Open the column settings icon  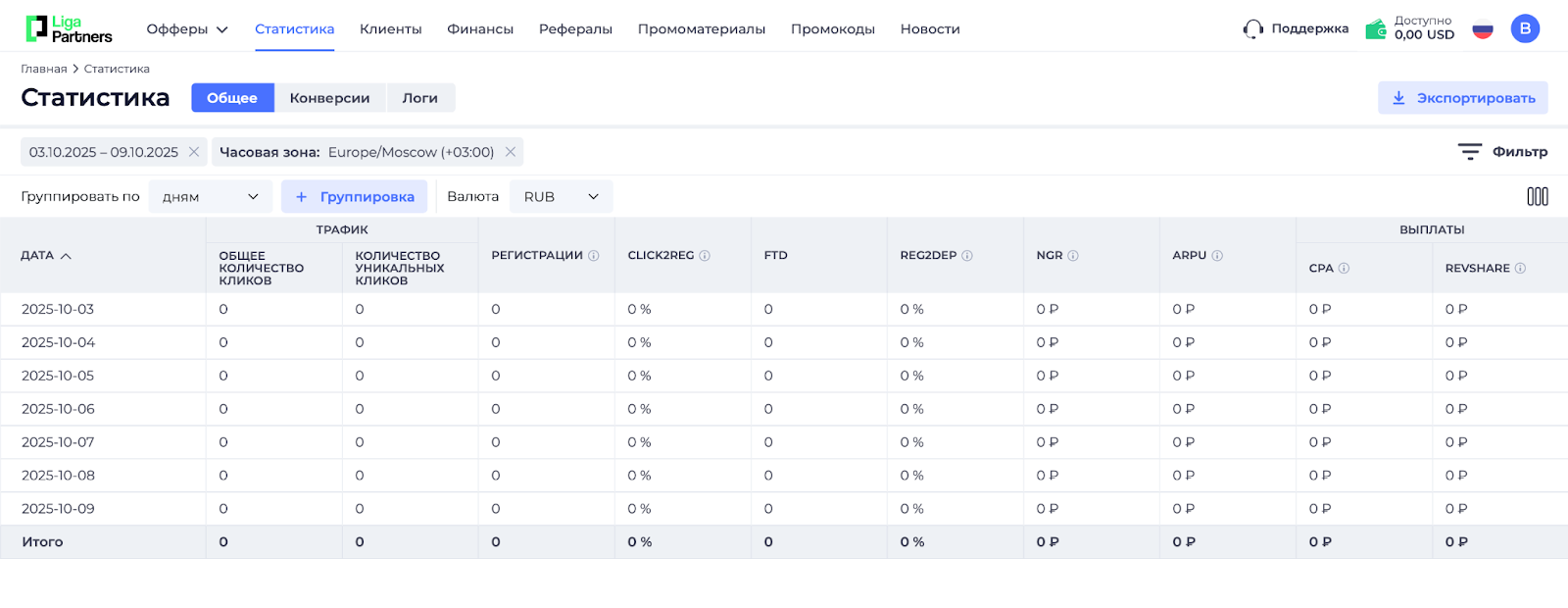(x=1537, y=197)
